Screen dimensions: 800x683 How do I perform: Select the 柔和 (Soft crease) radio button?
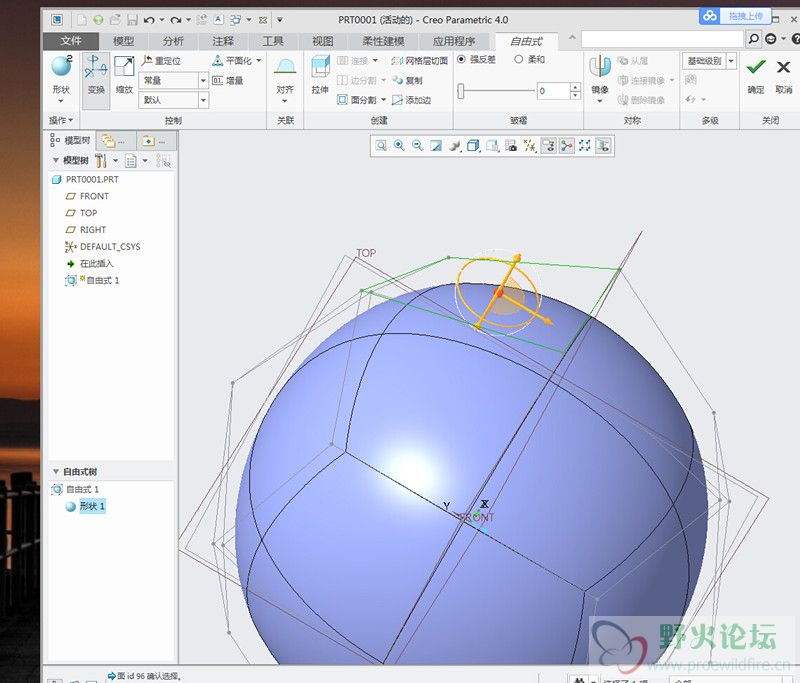519,59
